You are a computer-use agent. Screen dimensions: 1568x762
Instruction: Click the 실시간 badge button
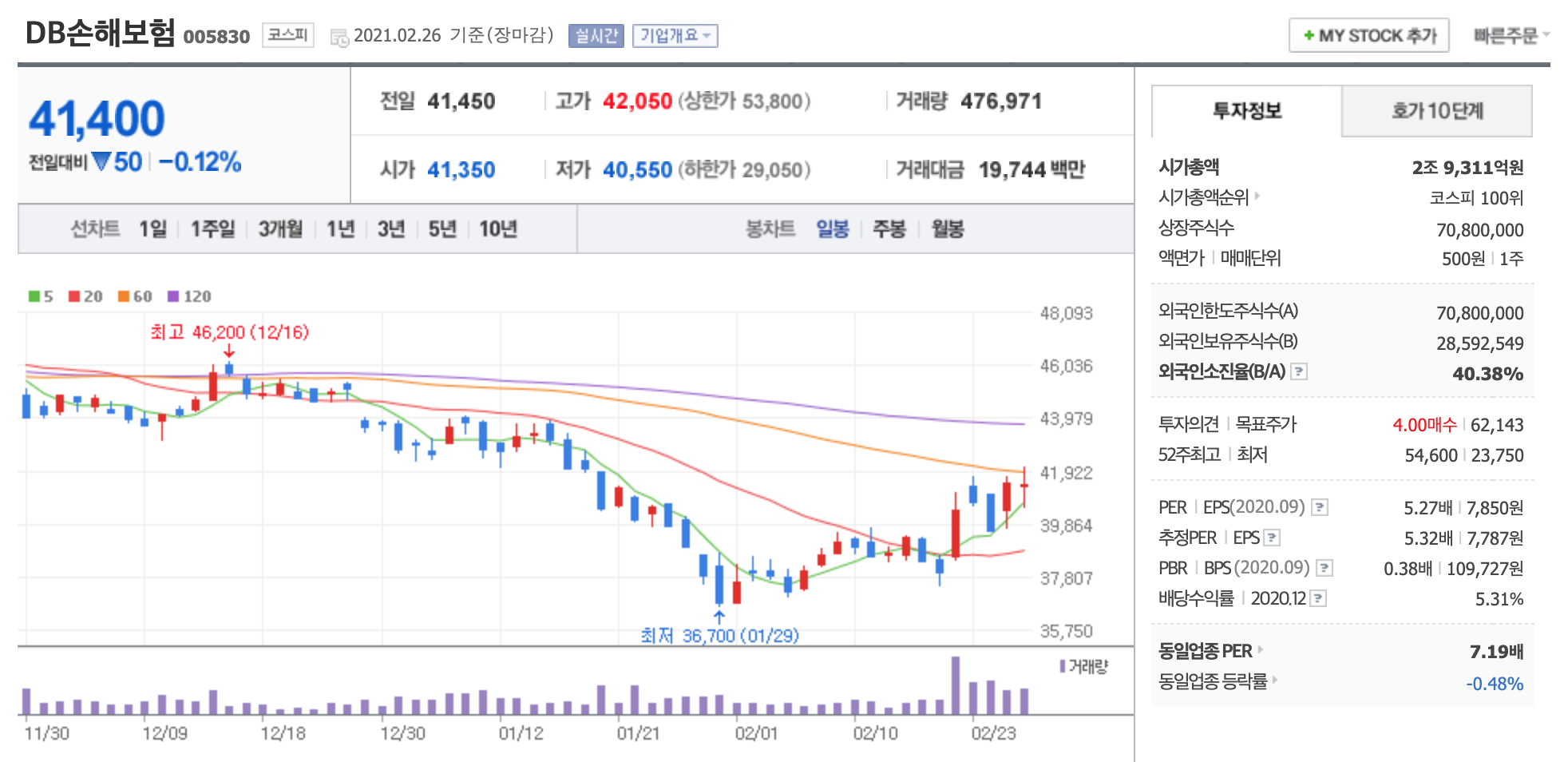pos(596,36)
